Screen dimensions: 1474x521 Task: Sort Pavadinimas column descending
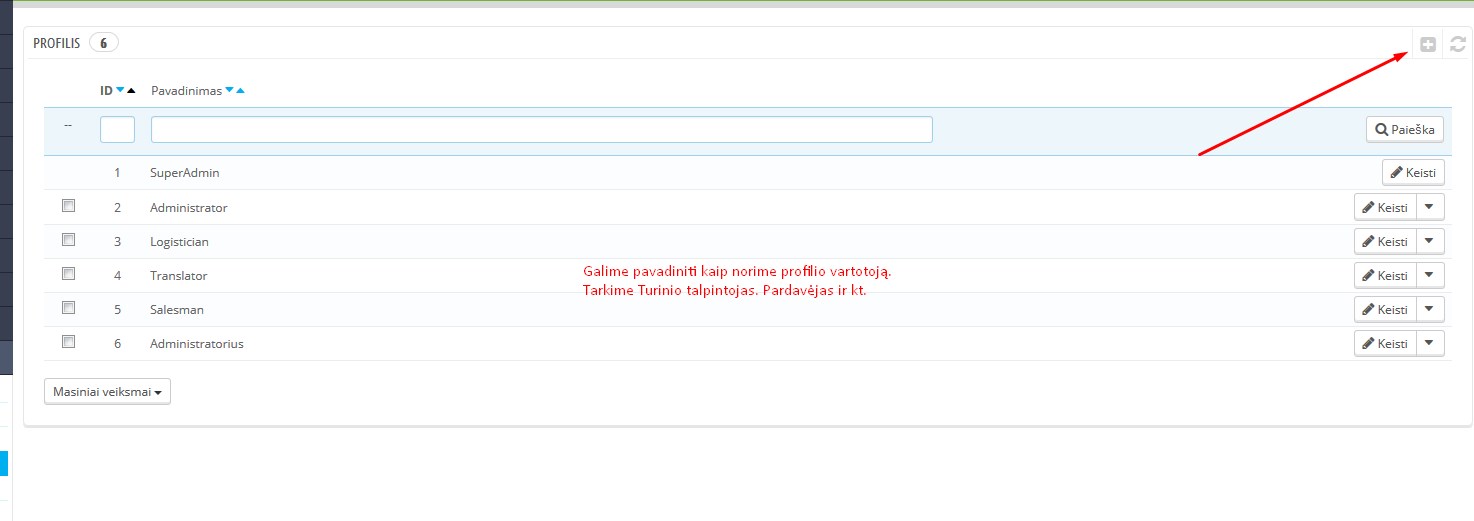pyautogui.click(x=229, y=90)
